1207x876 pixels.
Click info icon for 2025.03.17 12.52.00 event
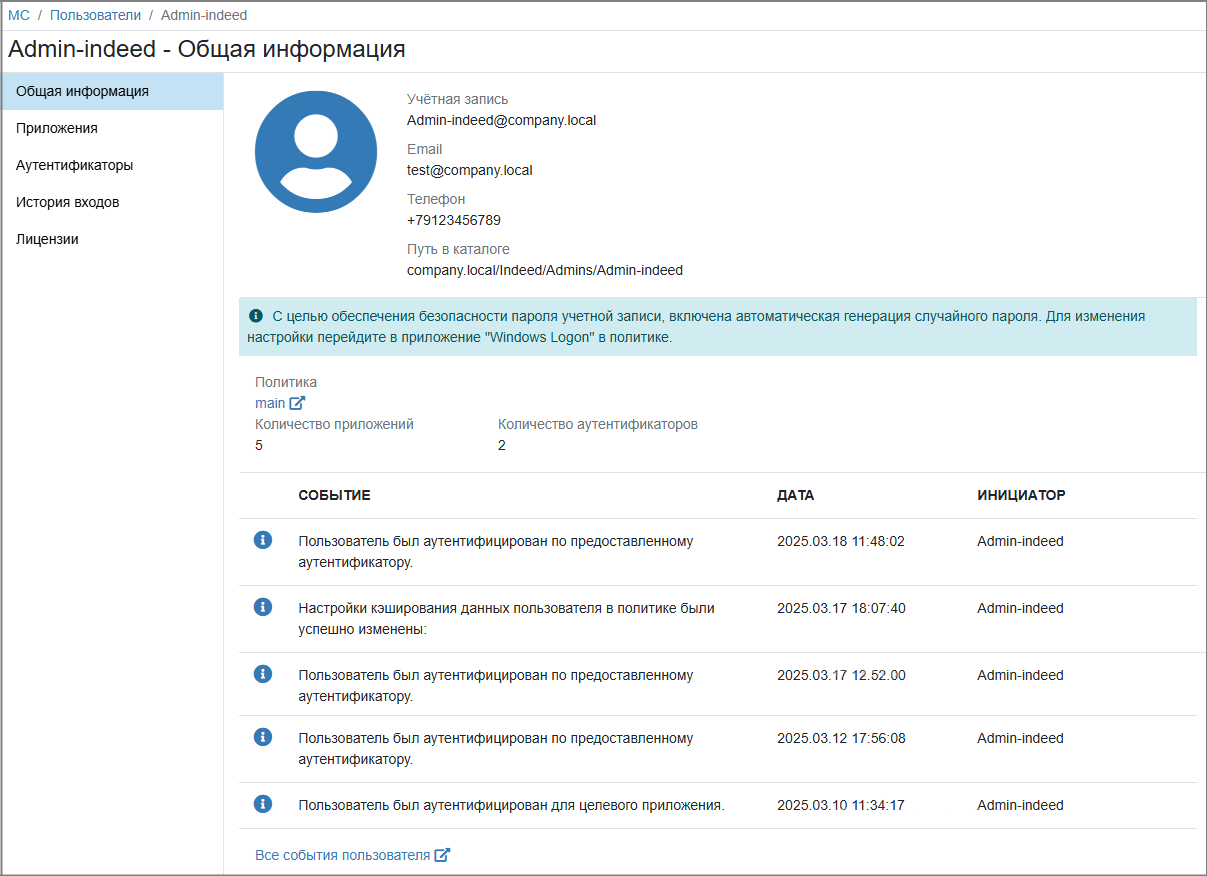pos(263,674)
